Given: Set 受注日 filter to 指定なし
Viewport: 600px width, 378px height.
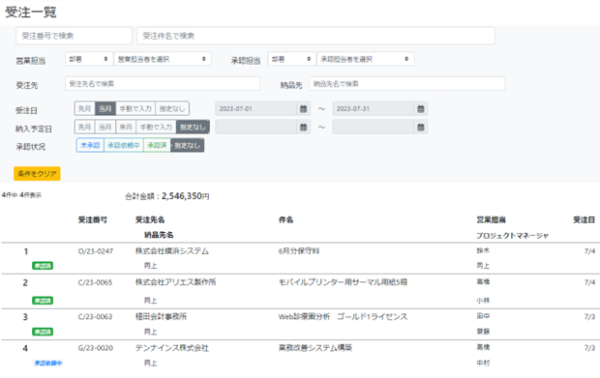Looking at the screenshot, I should [x=172, y=109].
